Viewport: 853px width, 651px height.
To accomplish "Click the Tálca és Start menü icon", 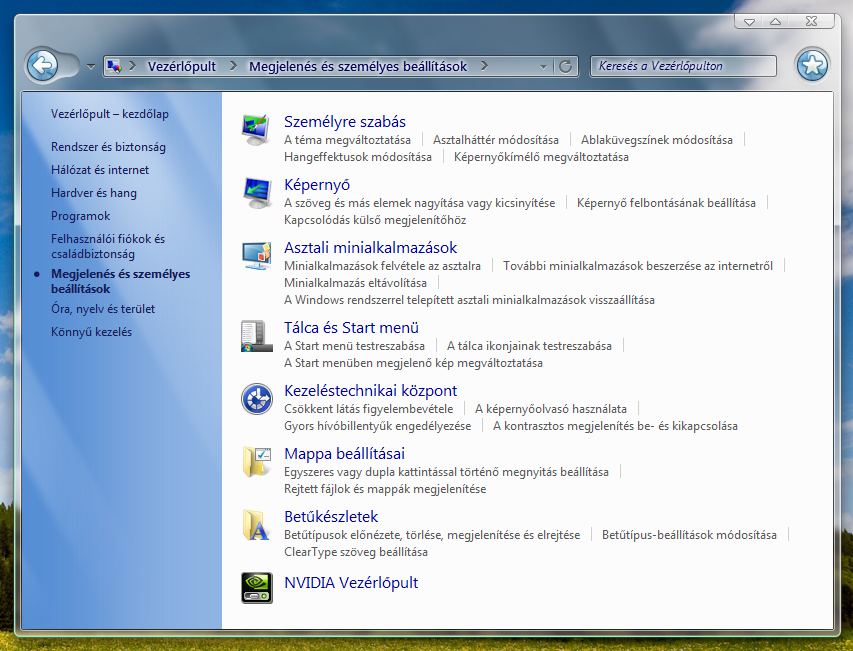I will (x=256, y=336).
